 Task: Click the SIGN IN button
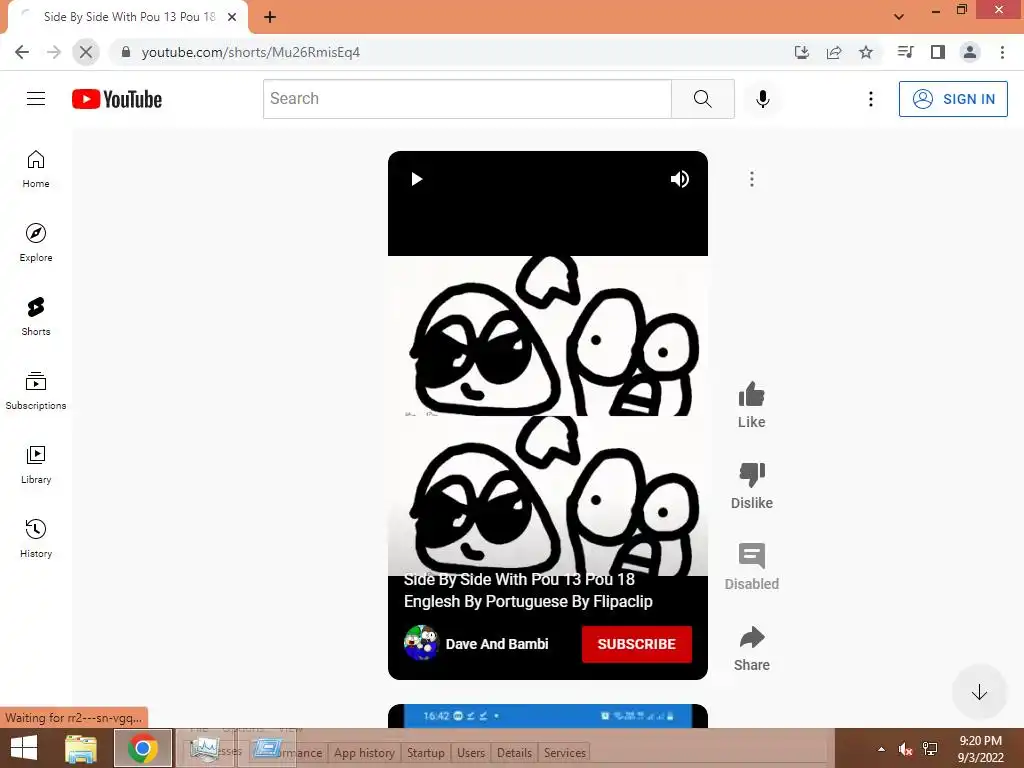[x=953, y=99]
